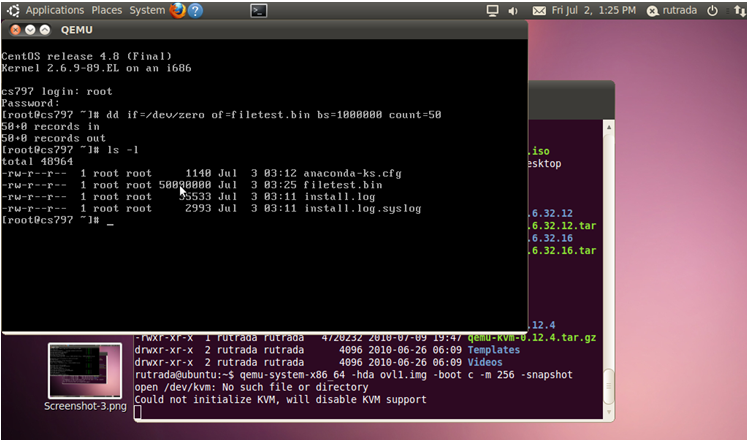747x440 pixels.
Task: Click the 'cs797 login: root' line
Action: [x=57, y=91]
